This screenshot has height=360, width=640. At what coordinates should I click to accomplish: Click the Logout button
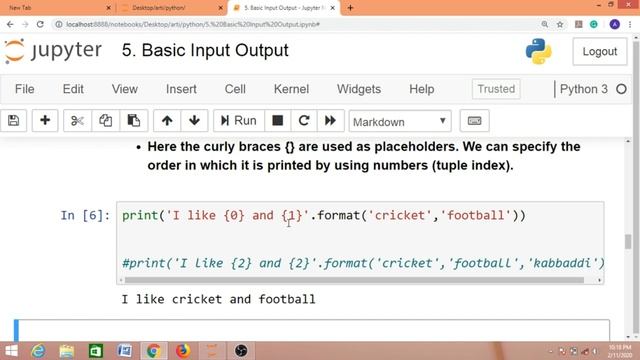click(600, 51)
